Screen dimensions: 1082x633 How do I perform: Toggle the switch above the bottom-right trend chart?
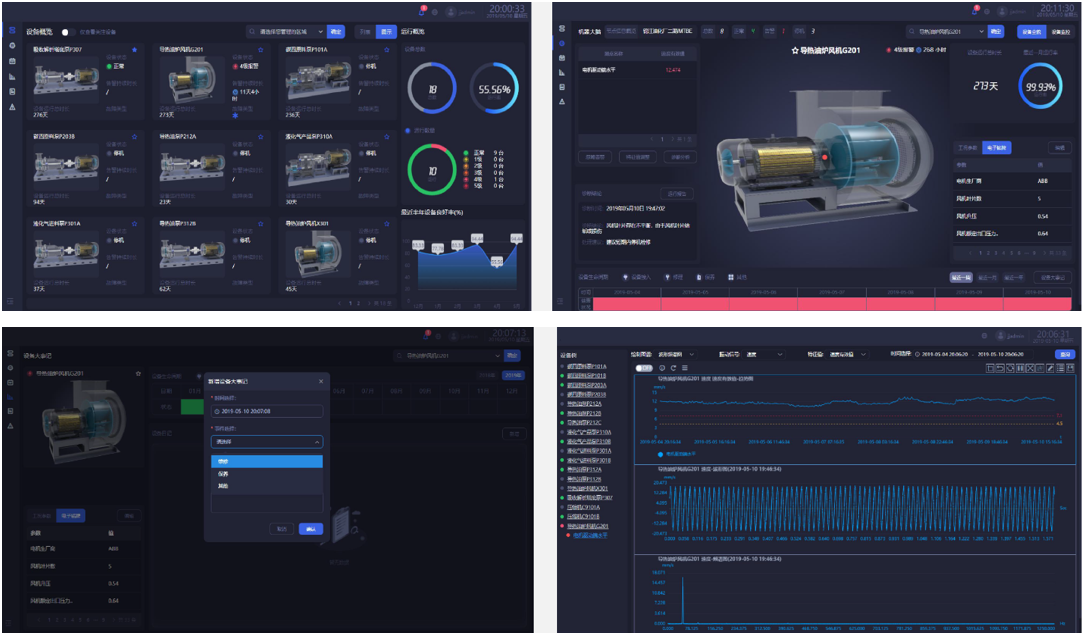tap(643, 368)
